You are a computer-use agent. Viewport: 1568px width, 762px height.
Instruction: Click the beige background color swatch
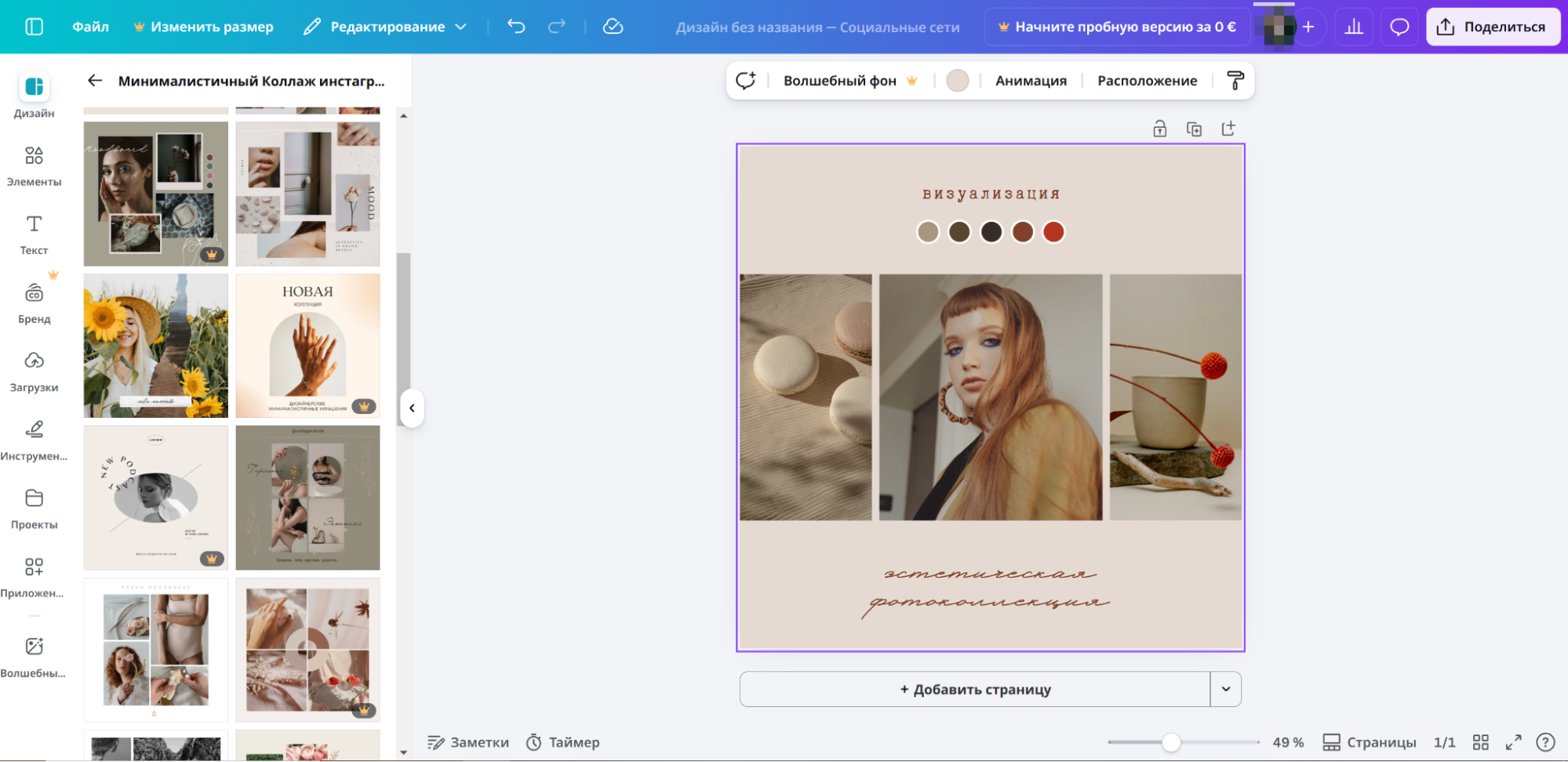coord(957,81)
